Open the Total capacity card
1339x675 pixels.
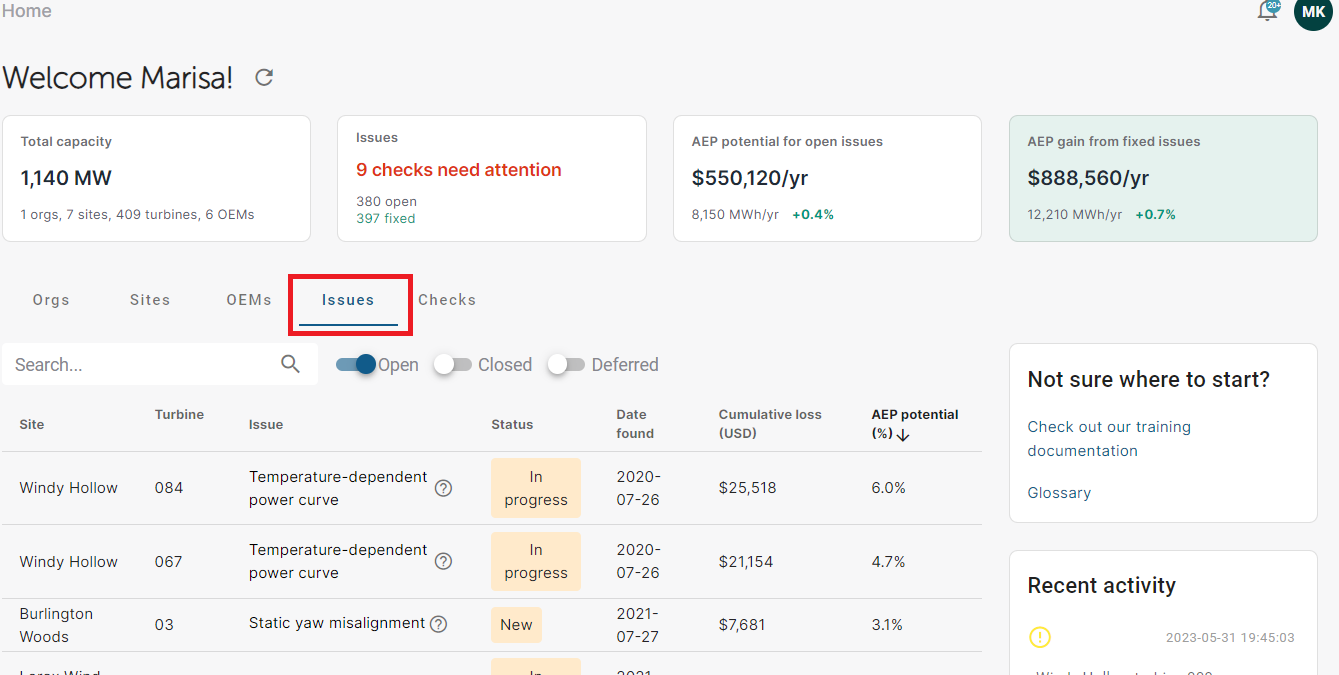pyautogui.click(x=156, y=179)
